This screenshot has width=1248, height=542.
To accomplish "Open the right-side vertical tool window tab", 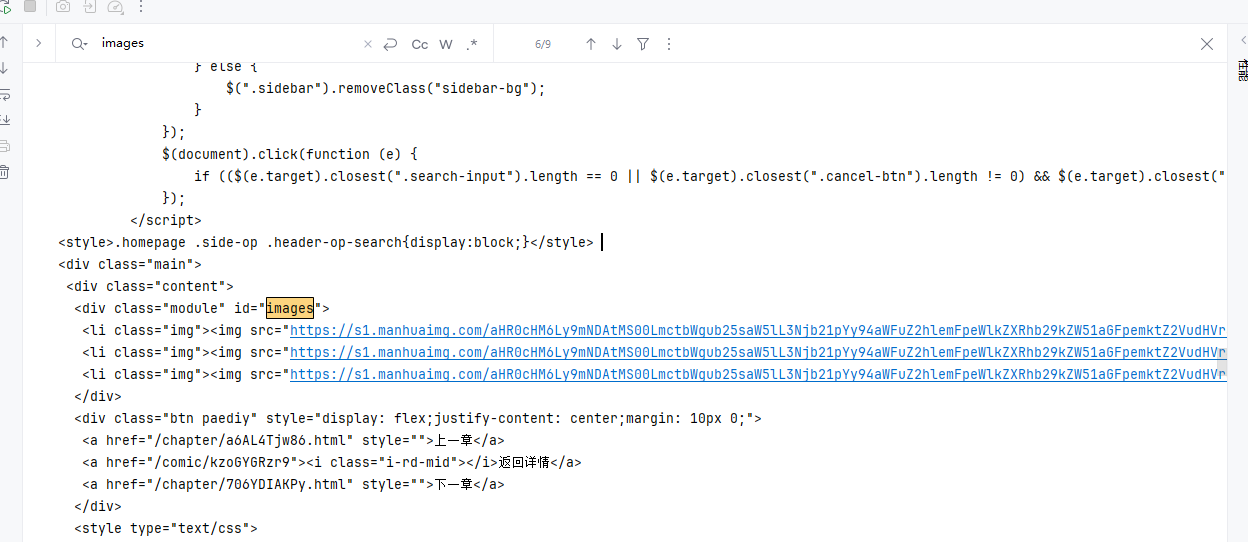I will pyautogui.click(x=1243, y=71).
